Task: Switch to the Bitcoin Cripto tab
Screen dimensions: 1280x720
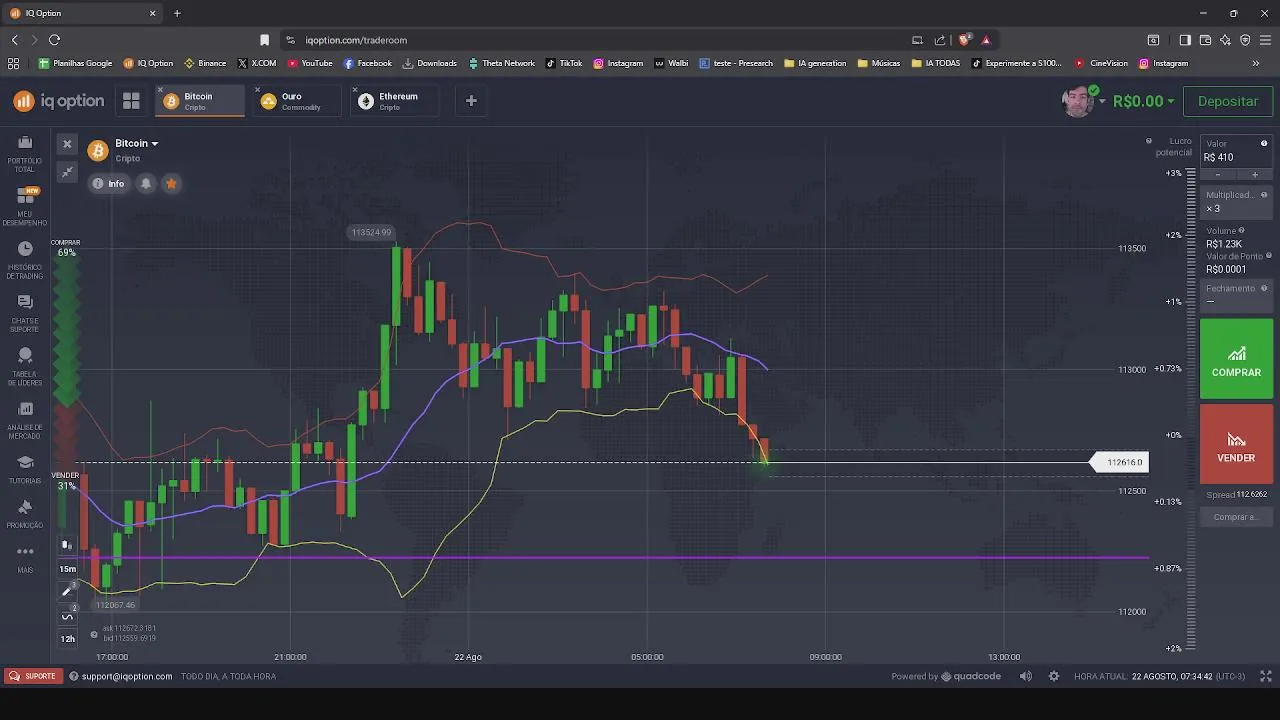Action: pyautogui.click(x=199, y=101)
